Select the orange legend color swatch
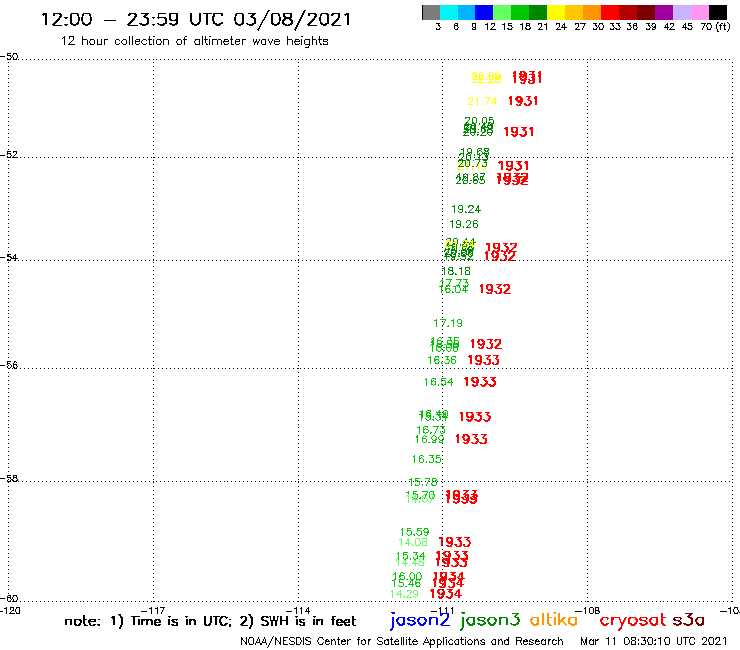The image size is (740, 650). (x=592, y=12)
